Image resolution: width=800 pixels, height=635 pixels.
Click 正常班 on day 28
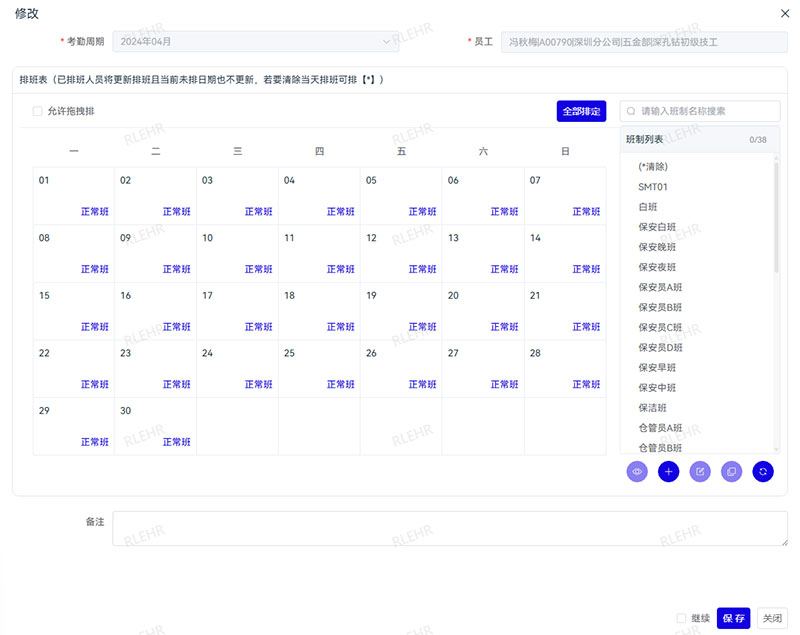[x=586, y=384]
